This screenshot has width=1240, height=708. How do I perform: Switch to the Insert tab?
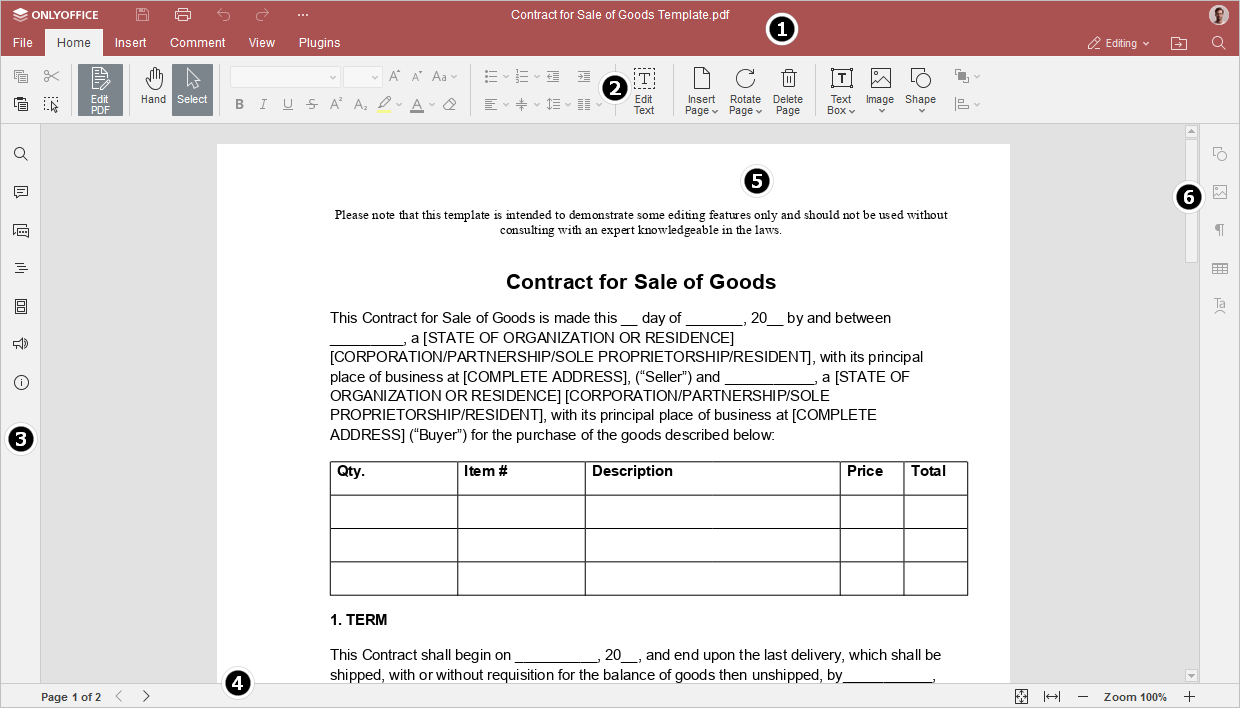130,42
